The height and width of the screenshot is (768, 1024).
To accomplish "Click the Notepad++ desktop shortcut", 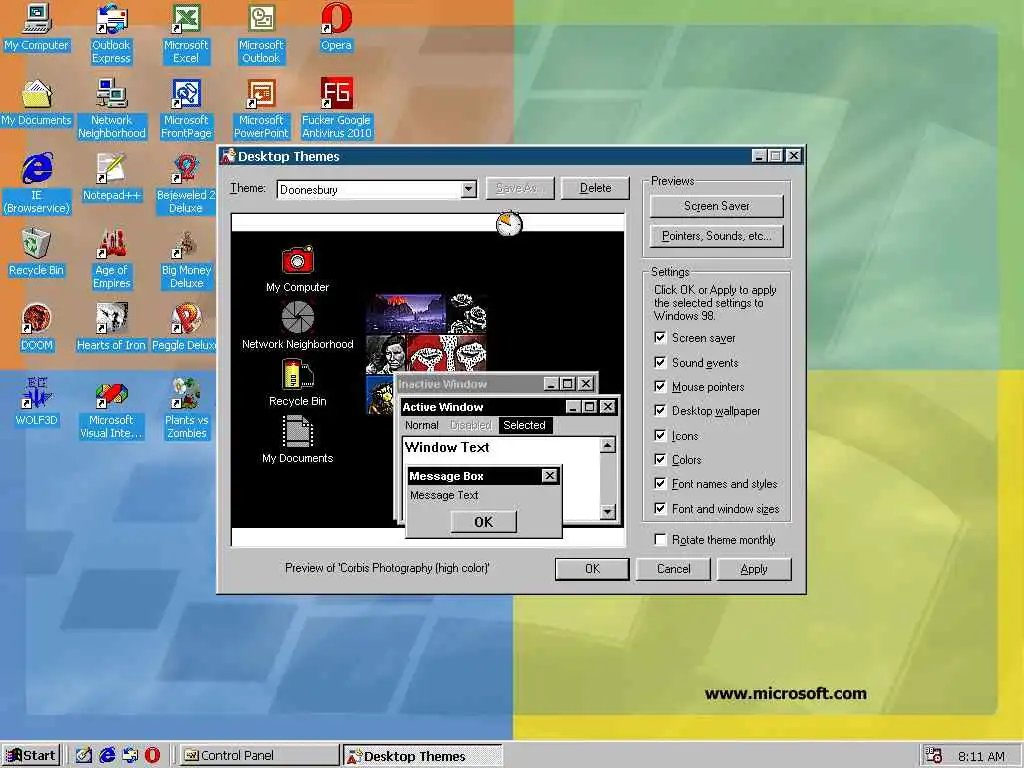I will (112, 178).
